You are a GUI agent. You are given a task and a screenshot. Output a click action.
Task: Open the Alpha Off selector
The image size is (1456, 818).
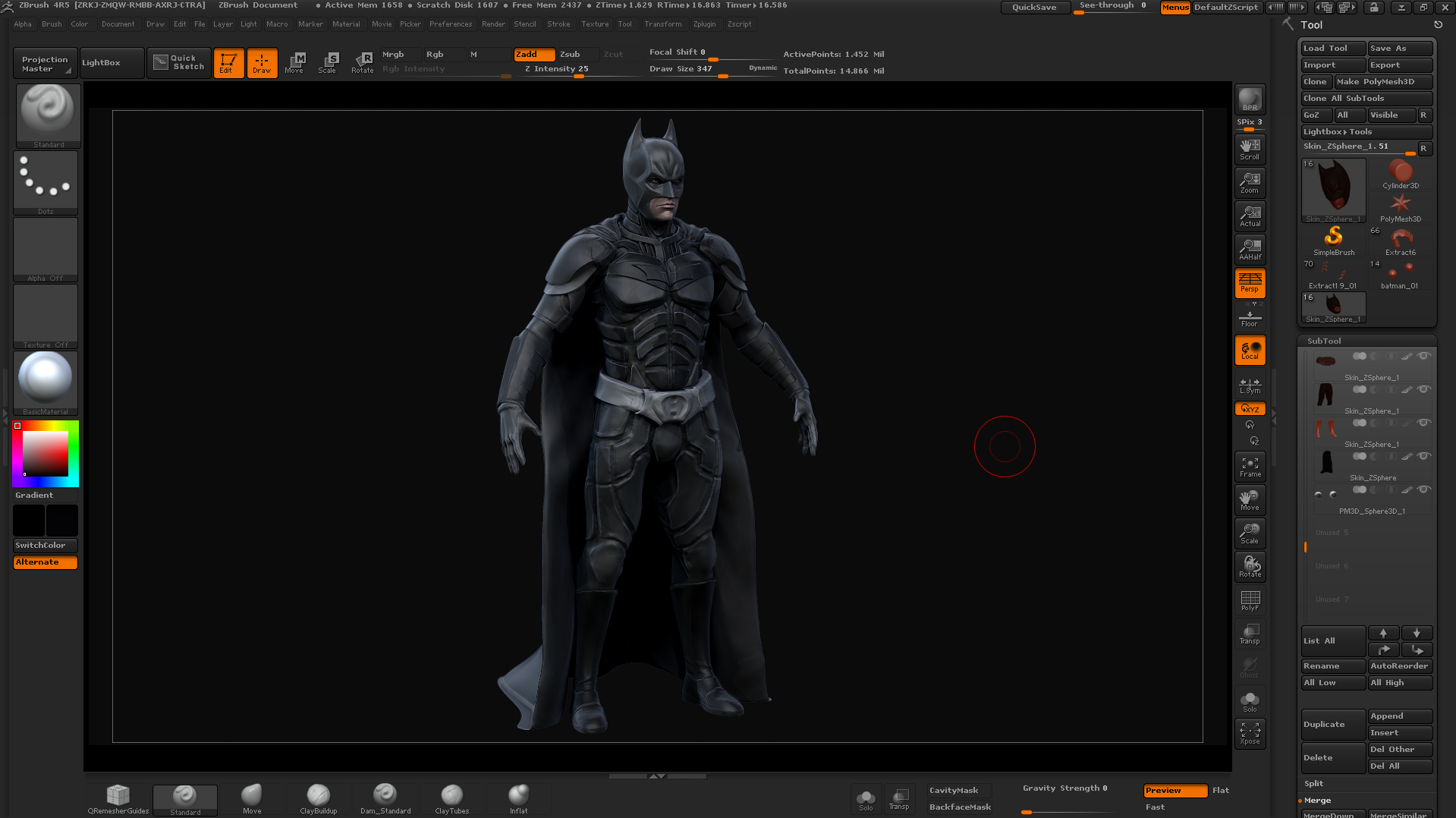click(46, 250)
